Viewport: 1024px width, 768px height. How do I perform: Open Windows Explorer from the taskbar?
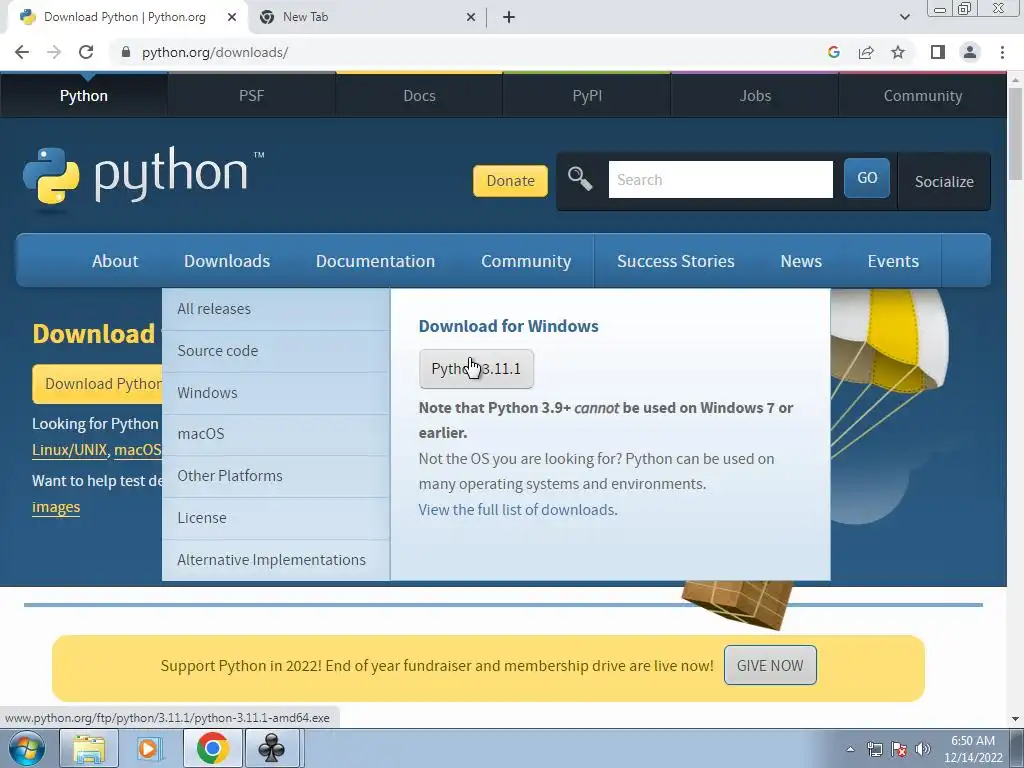click(x=89, y=748)
